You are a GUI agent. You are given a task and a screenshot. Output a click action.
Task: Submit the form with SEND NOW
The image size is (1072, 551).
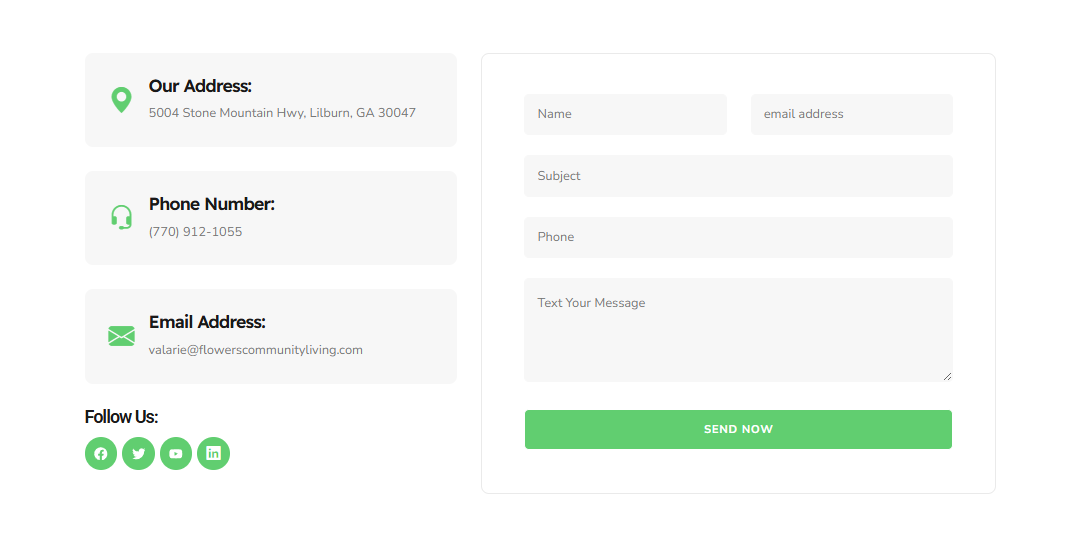coord(738,429)
